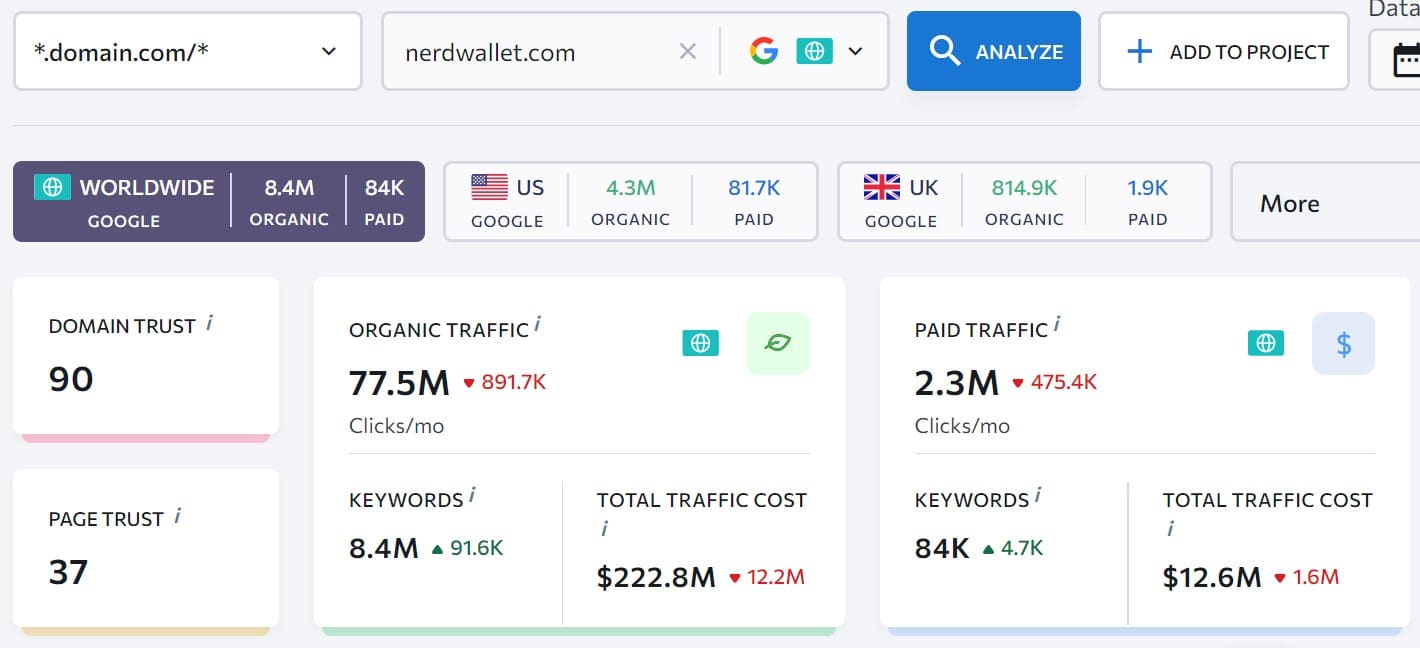
Task: Click organic Total Traffic Cost info icon
Action: (x=604, y=530)
